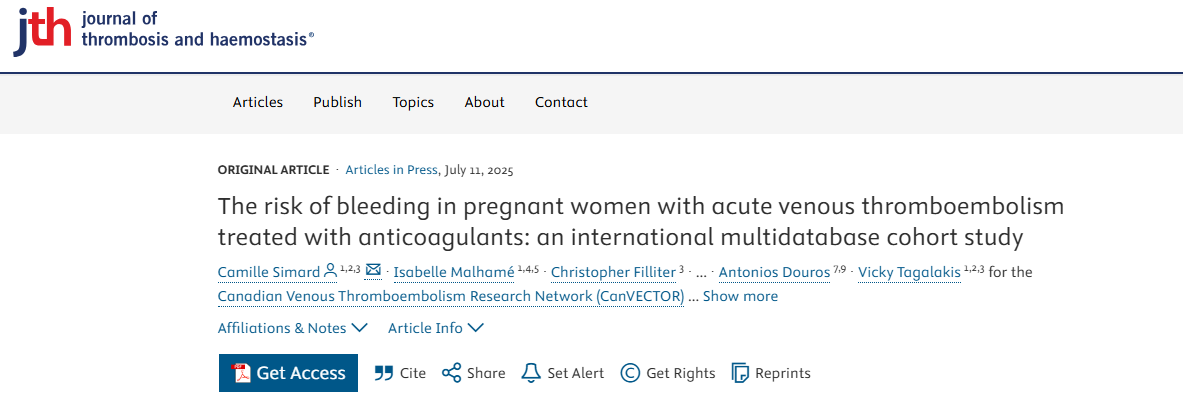The width and height of the screenshot is (1183, 398).
Task: Open the Topics menu
Action: (413, 103)
